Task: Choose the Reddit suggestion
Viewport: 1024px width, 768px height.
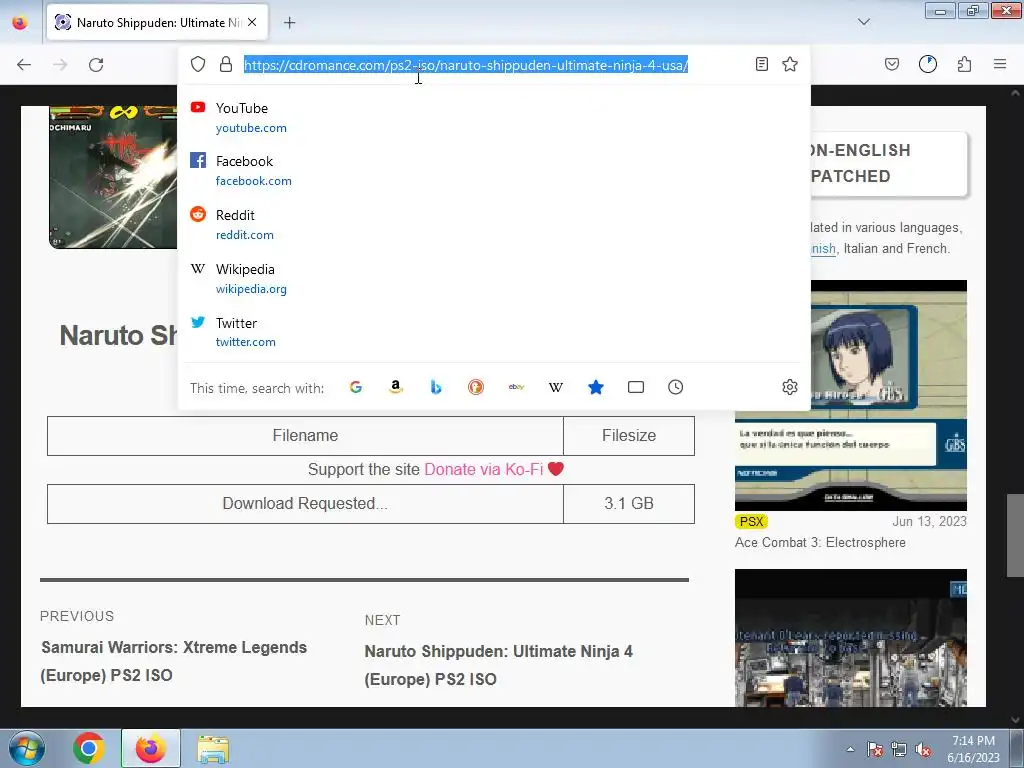Action: point(494,225)
